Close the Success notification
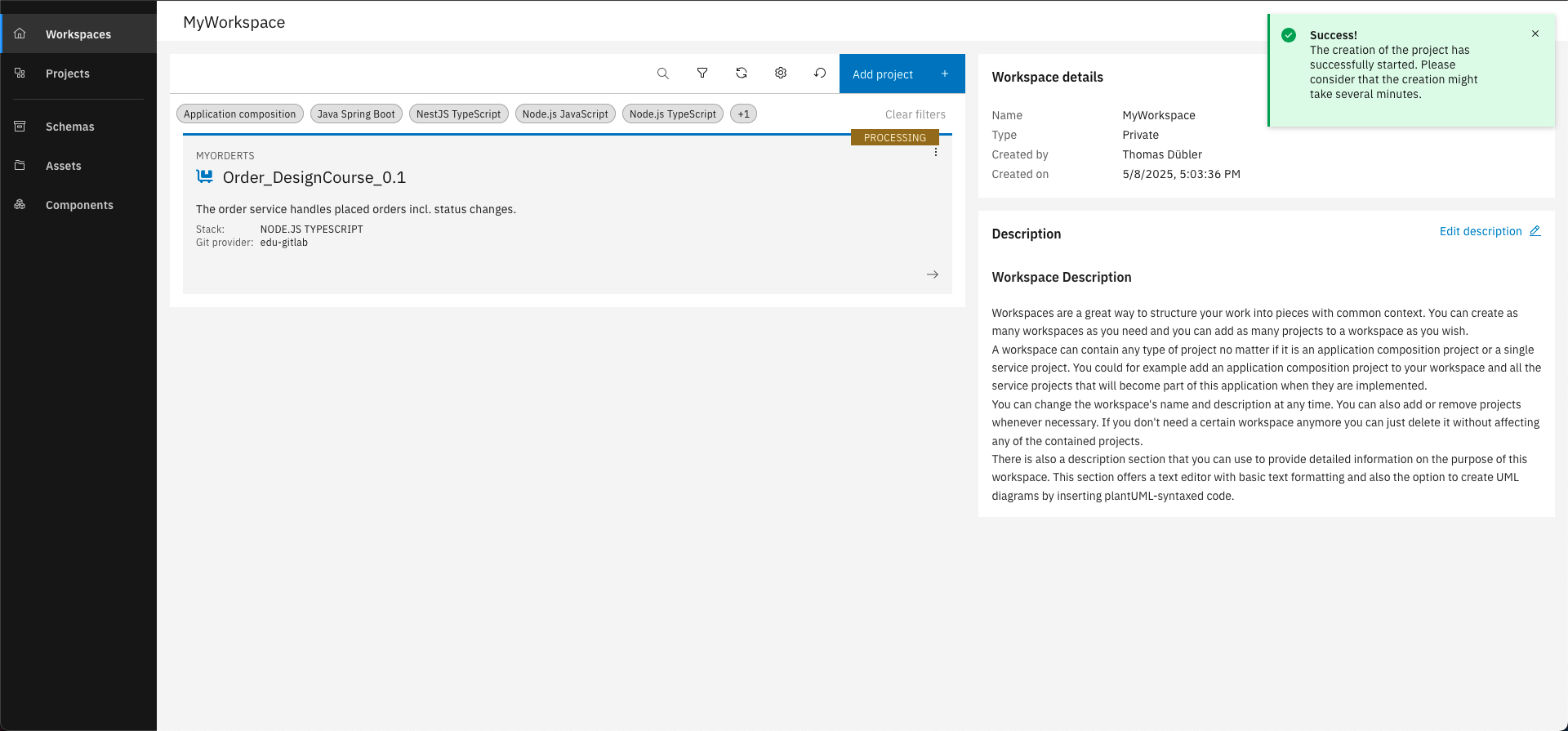The width and height of the screenshot is (1568, 731). [x=1535, y=33]
